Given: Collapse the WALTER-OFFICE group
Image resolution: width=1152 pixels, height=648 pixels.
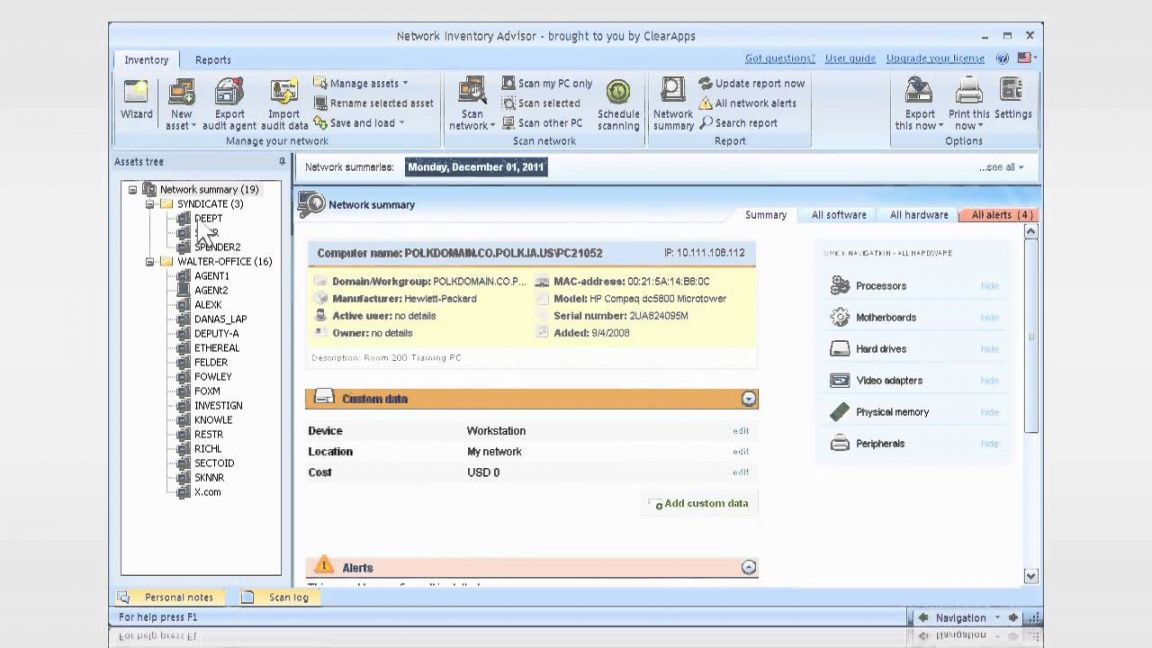Looking at the screenshot, I should (150, 262).
